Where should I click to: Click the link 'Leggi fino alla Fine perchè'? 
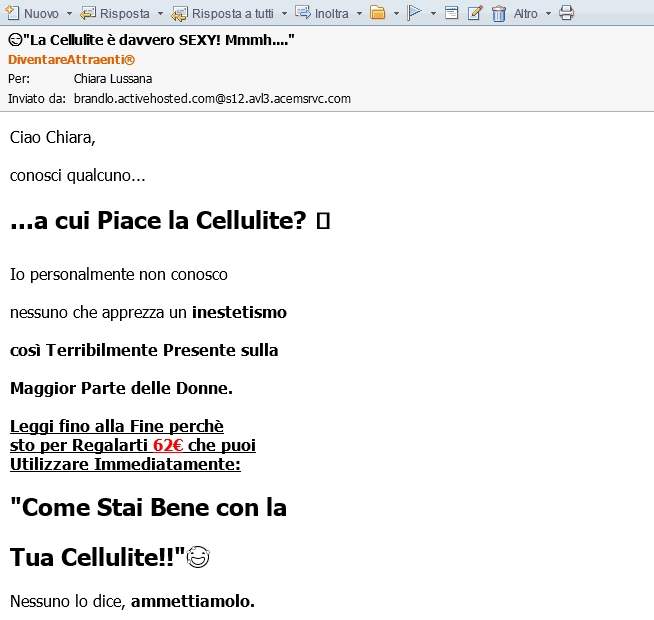pos(117,426)
